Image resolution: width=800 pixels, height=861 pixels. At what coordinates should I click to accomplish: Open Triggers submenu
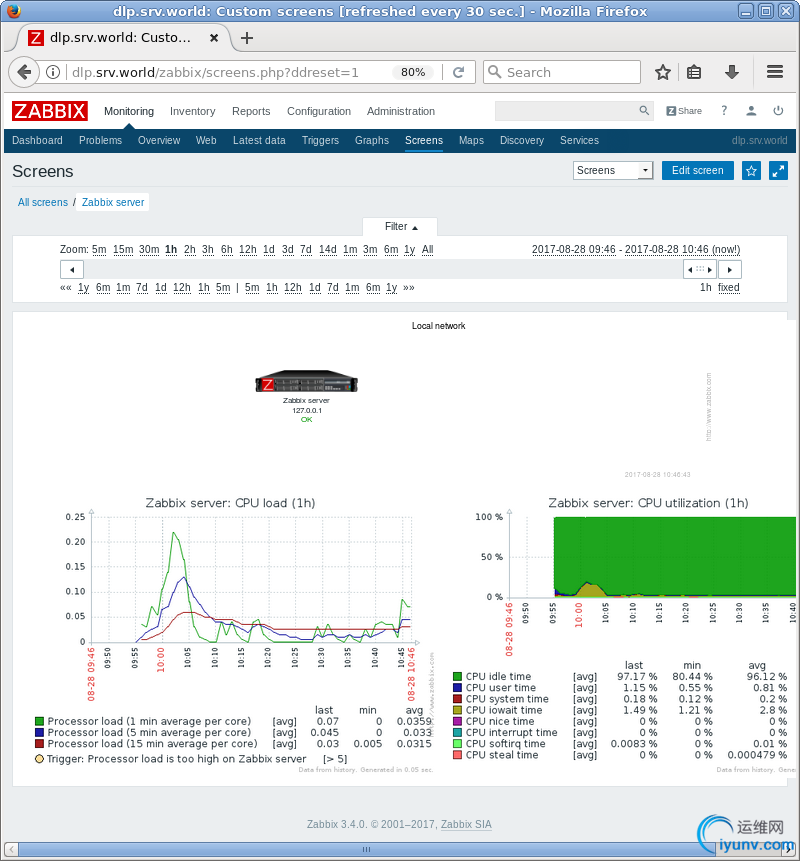point(320,140)
